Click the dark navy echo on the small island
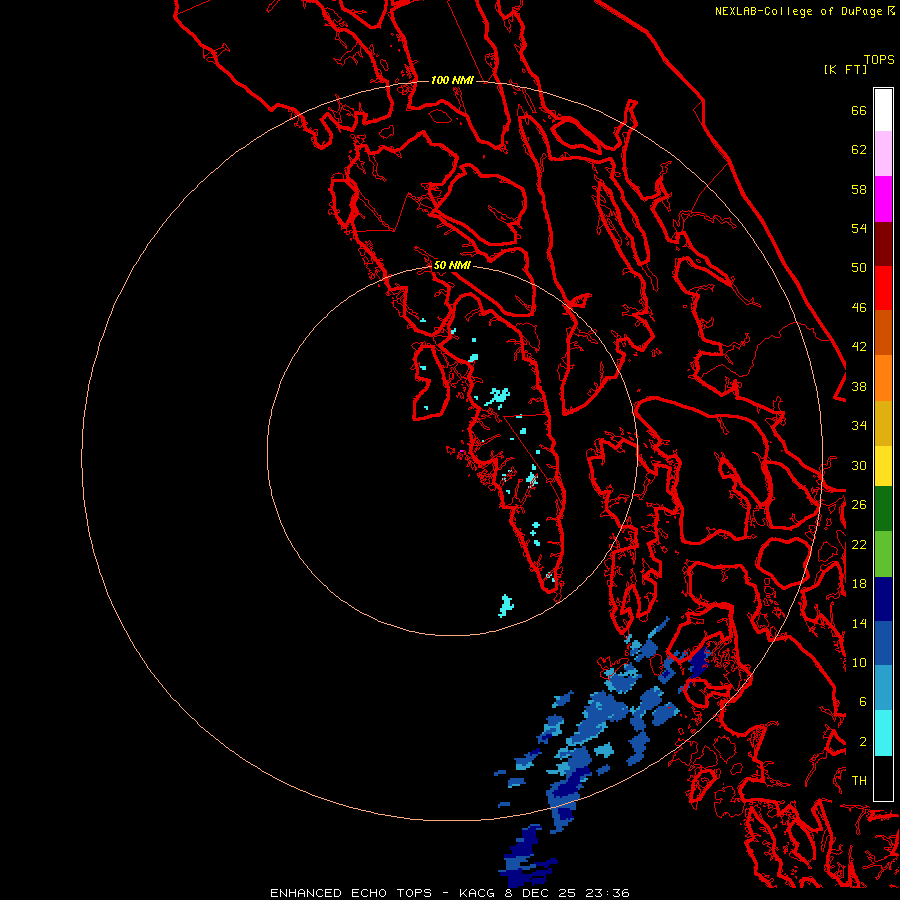900x900 pixels. pos(698,664)
